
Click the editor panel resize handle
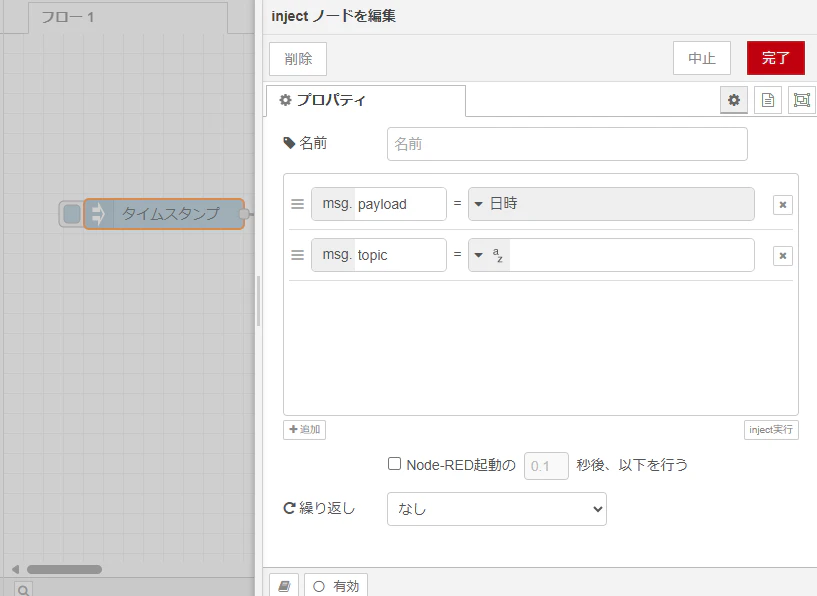coord(258,301)
